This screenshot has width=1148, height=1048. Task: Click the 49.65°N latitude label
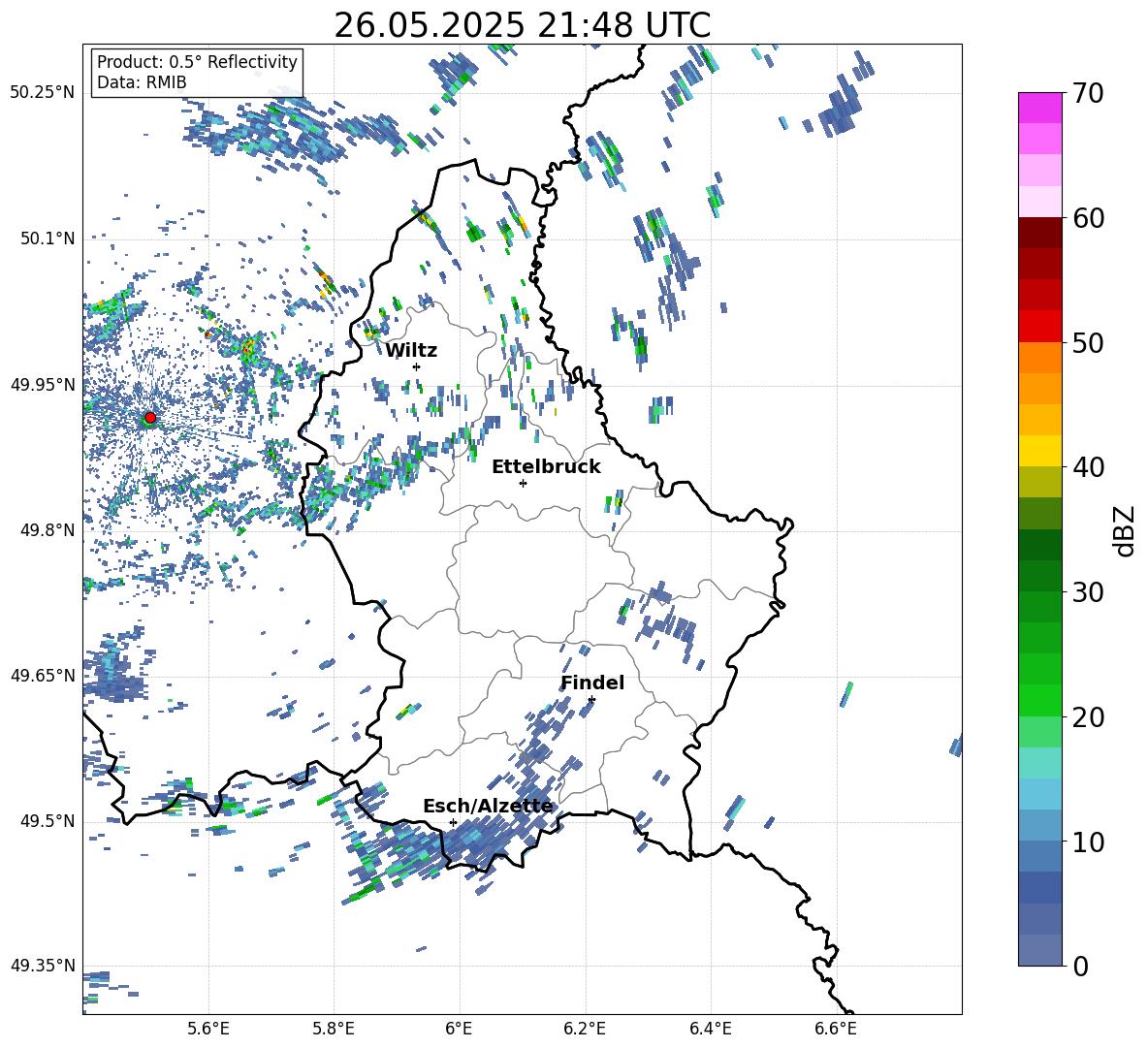tap(43, 675)
